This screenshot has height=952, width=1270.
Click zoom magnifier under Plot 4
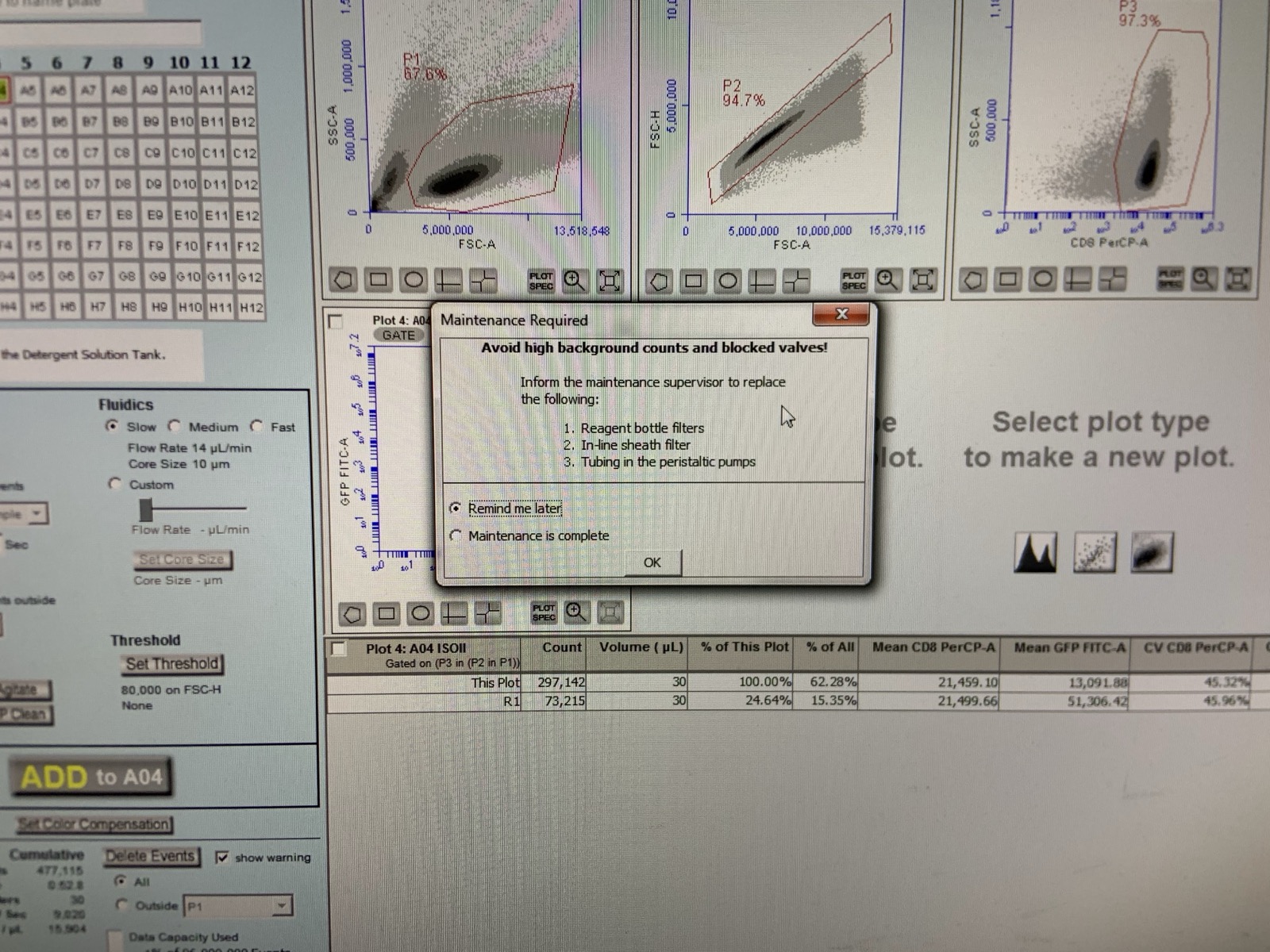(x=576, y=612)
